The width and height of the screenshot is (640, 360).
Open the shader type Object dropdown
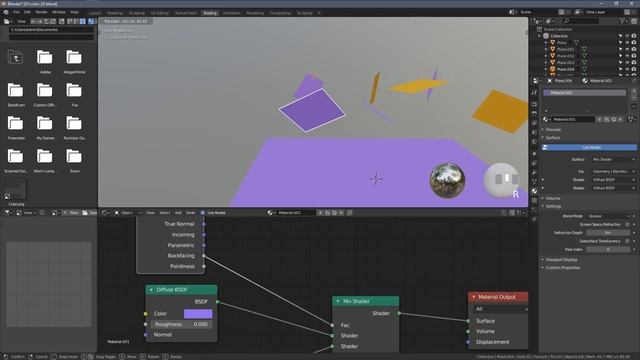(128, 213)
